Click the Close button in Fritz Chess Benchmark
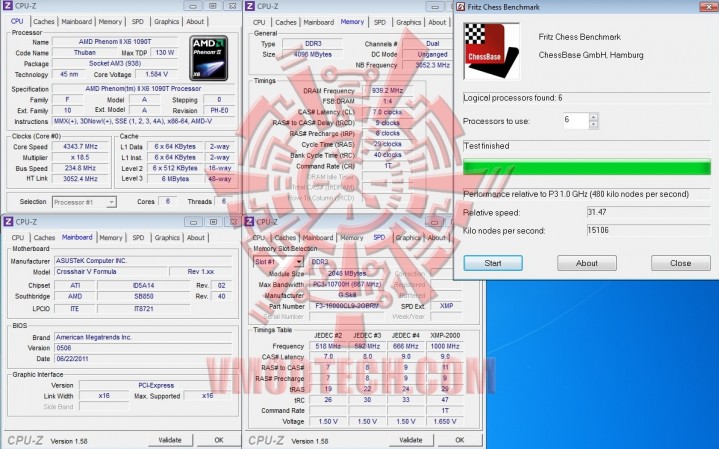719x449 pixels. (680, 263)
